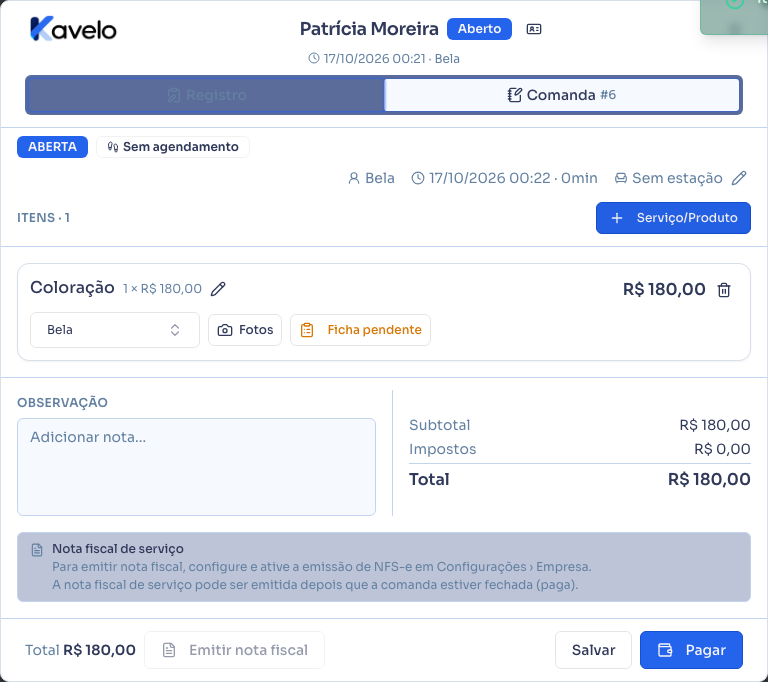Click the Bela attendant label with person icon
The width and height of the screenshot is (768, 682).
tap(371, 178)
